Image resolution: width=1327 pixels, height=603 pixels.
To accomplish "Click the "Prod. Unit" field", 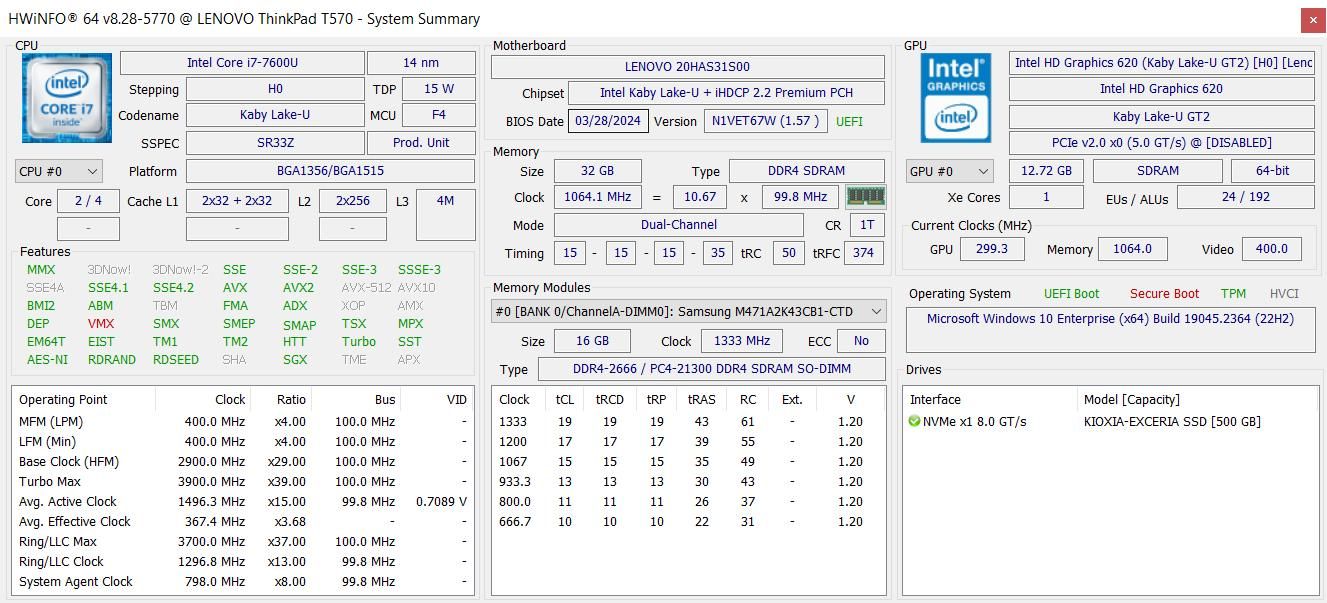I will click(421, 143).
